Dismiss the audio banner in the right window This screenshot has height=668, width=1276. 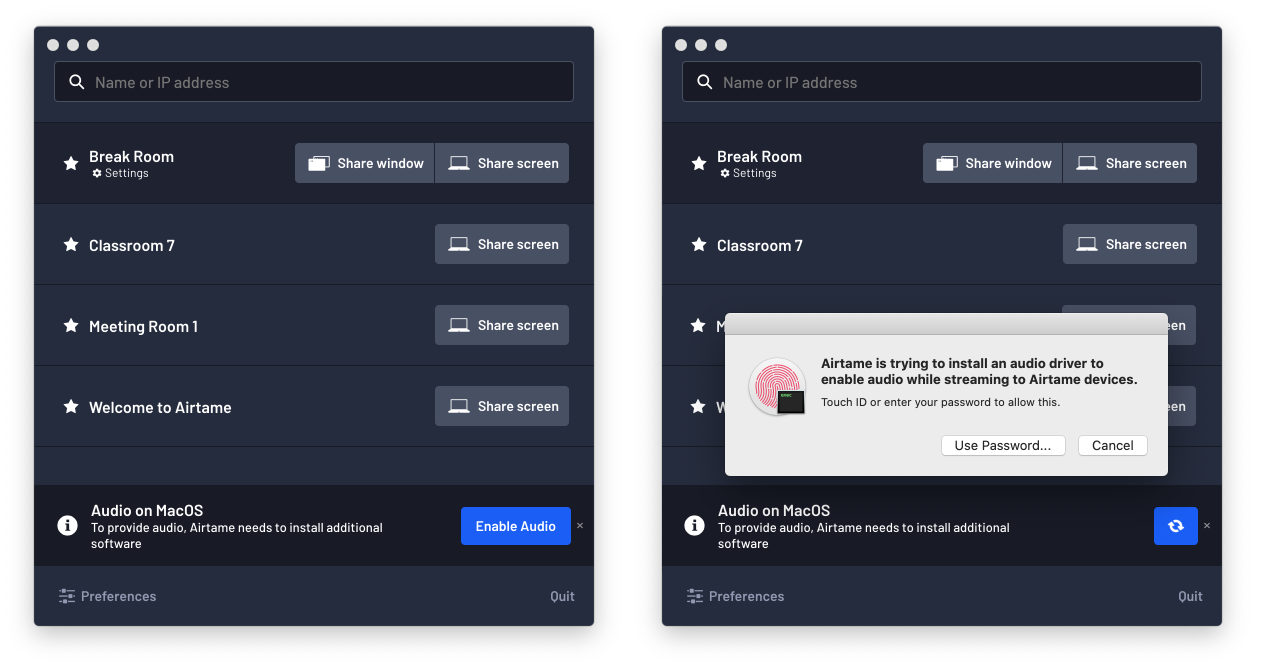point(1207,525)
